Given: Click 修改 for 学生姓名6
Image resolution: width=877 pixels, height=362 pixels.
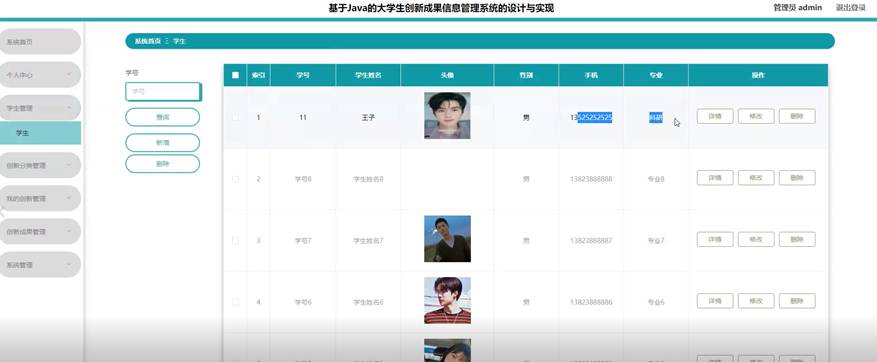Looking at the screenshot, I should pos(756,301).
